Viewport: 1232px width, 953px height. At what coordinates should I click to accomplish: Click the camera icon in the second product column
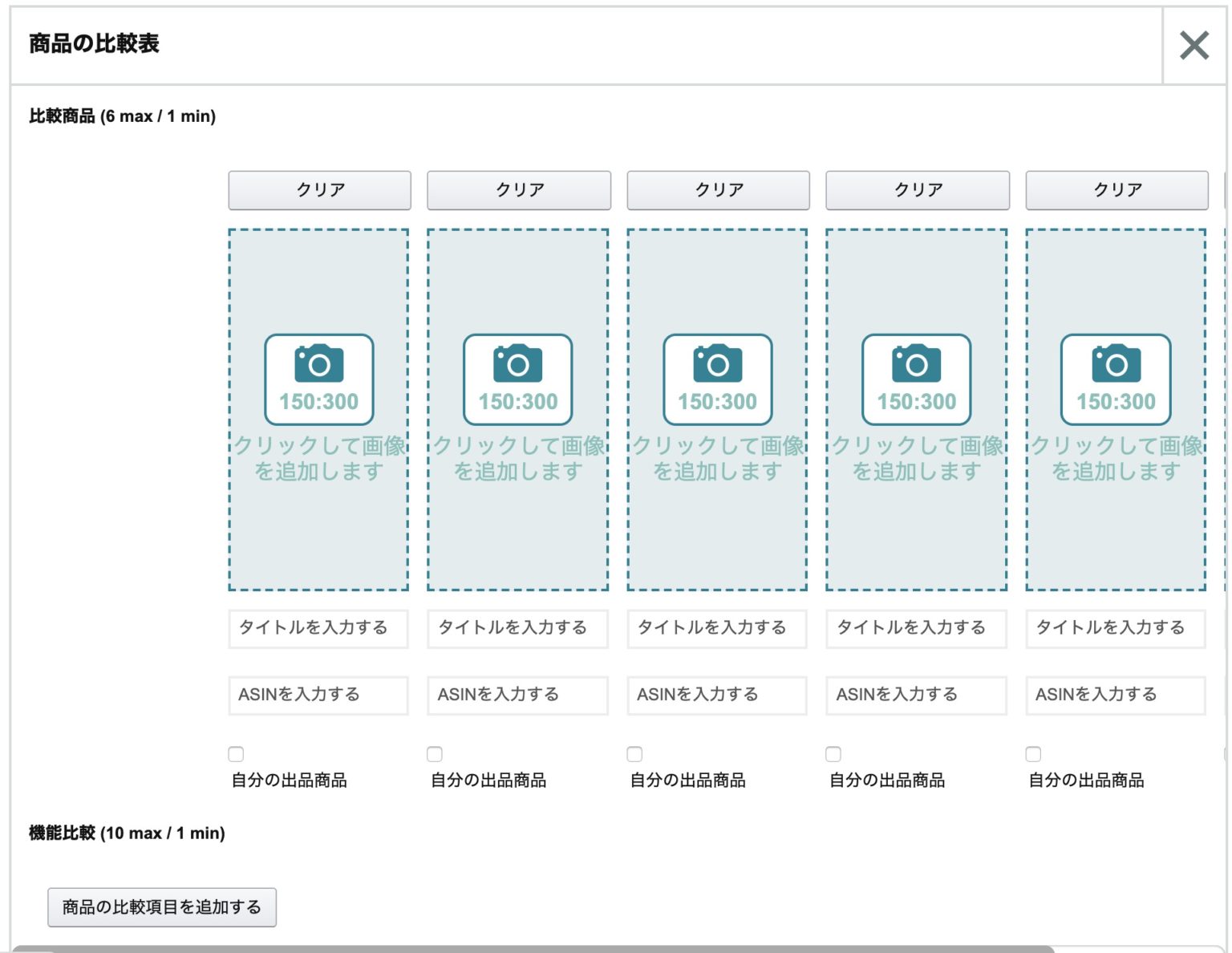coord(517,365)
